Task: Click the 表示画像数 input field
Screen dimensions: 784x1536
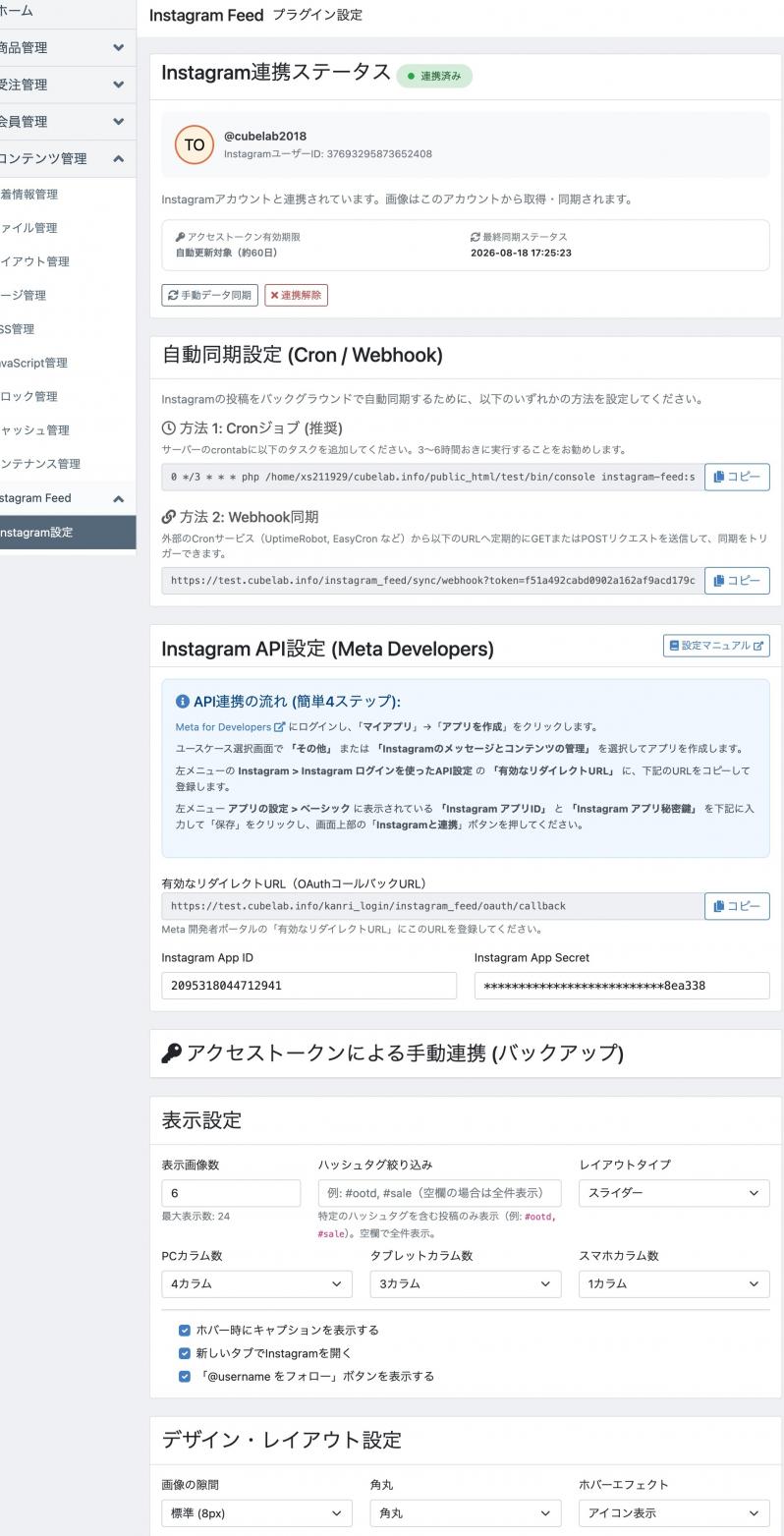Action: click(x=231, y=1193)
